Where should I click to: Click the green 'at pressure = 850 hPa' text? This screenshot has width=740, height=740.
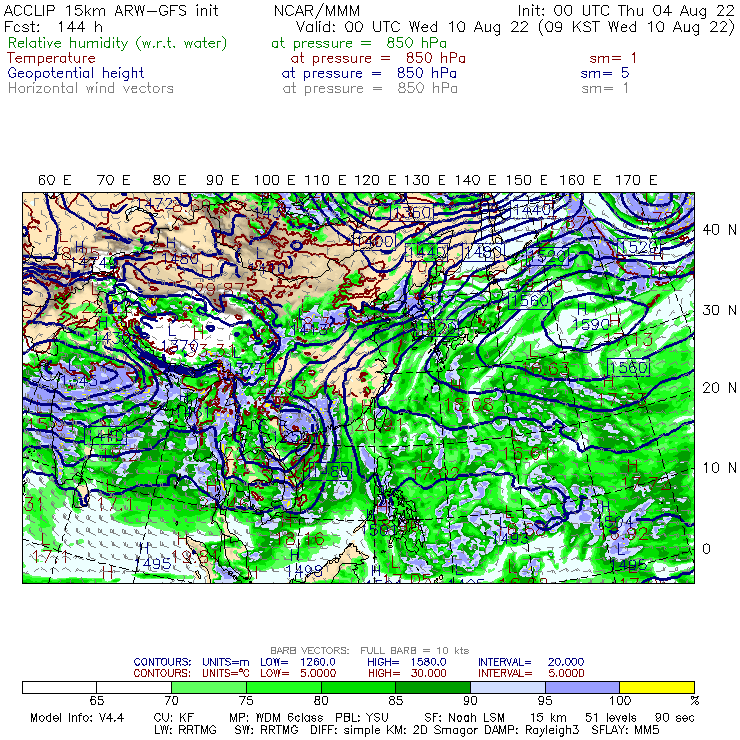point(359,43)
